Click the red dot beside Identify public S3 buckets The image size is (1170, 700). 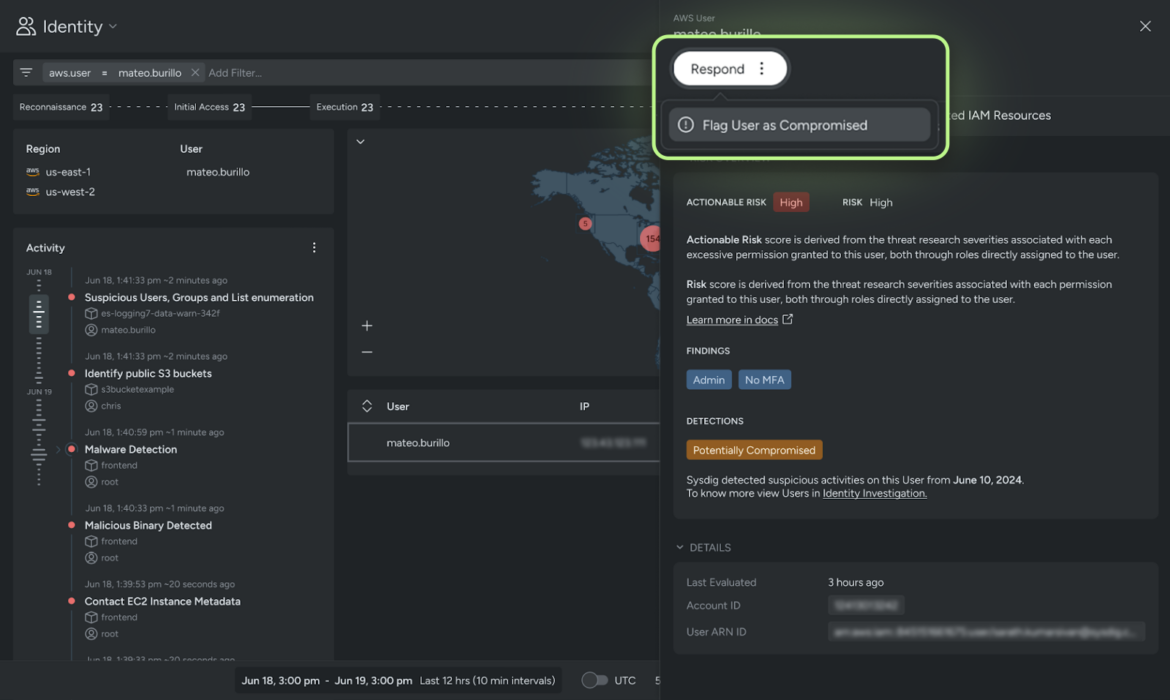(72, 373)
